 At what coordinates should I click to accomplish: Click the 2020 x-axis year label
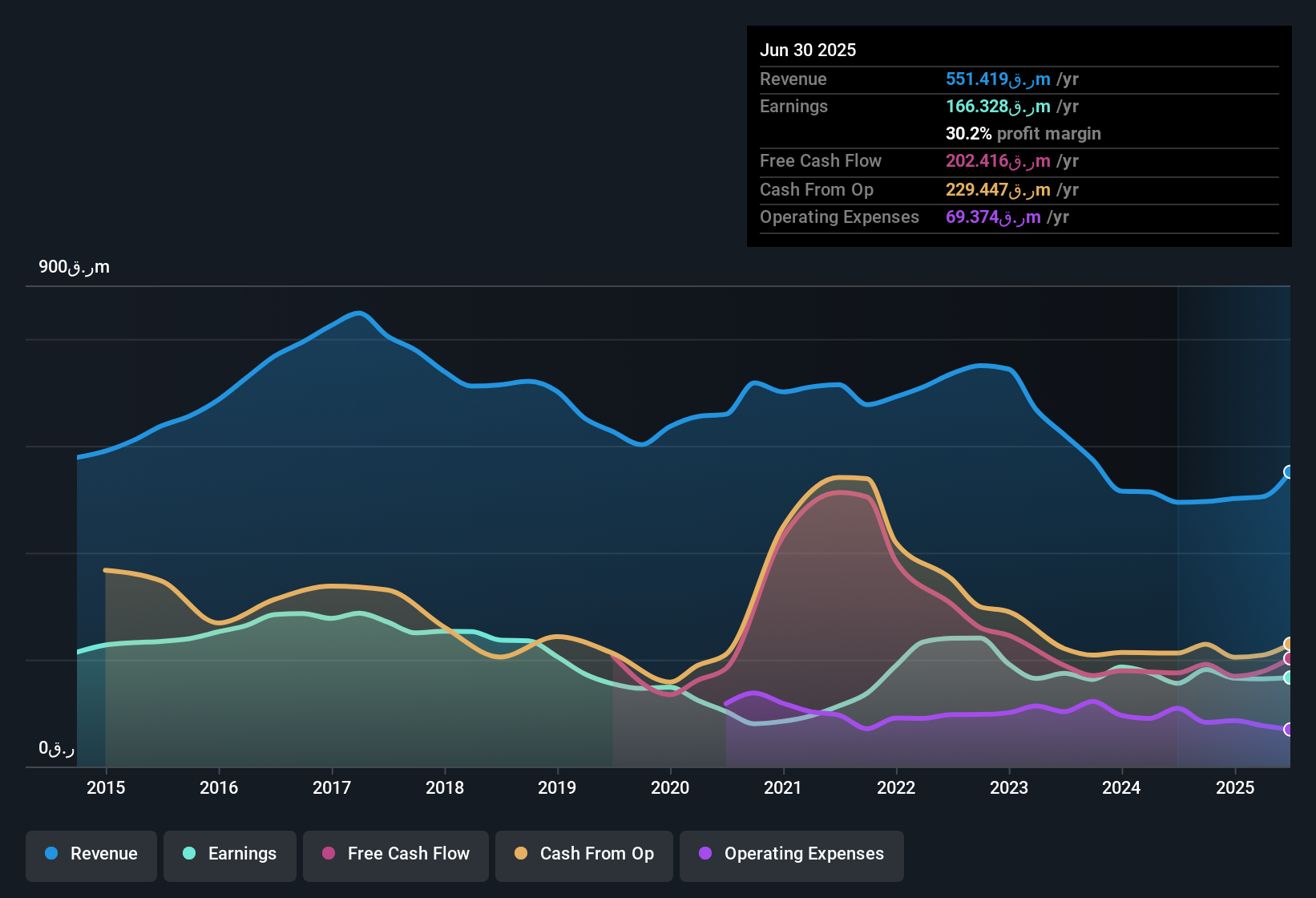(x=670, y=788)
